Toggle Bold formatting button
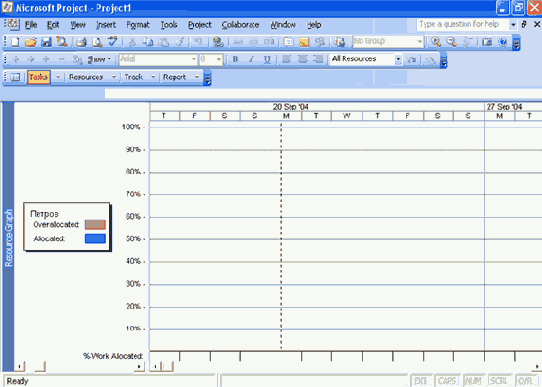 [x=235, y=59]
